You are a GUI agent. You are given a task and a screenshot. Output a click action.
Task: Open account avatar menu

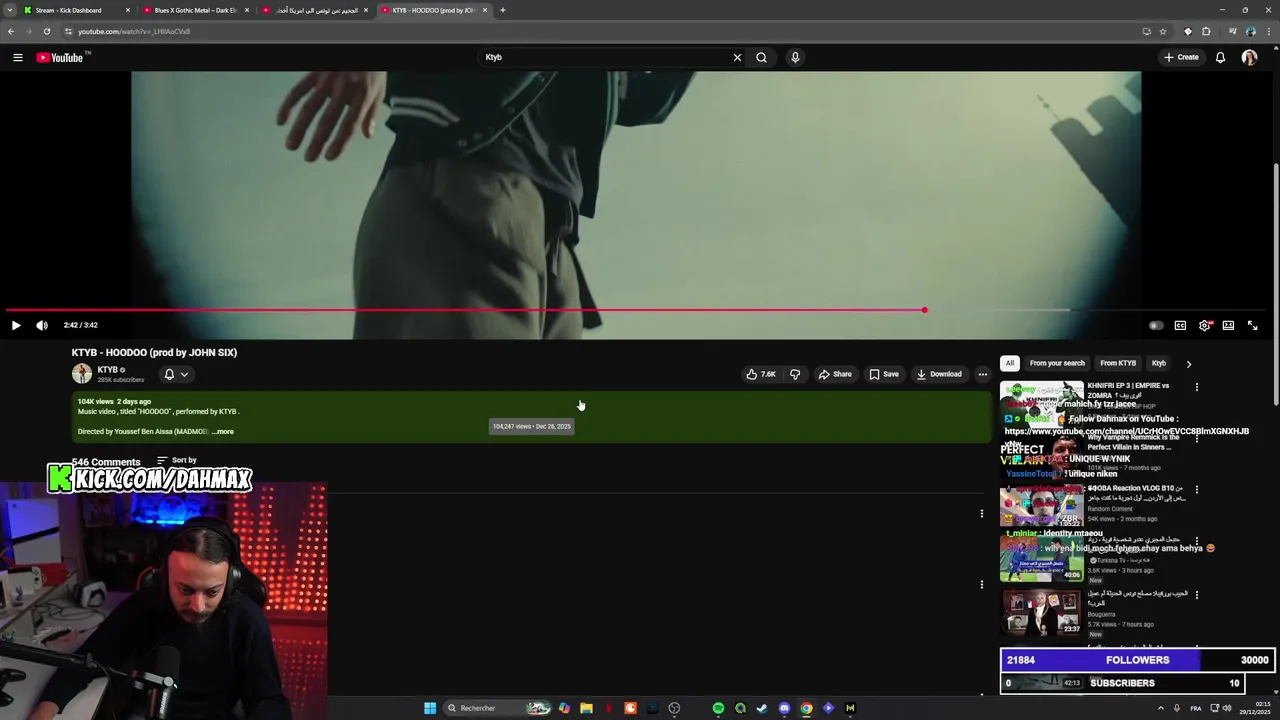1249,57
